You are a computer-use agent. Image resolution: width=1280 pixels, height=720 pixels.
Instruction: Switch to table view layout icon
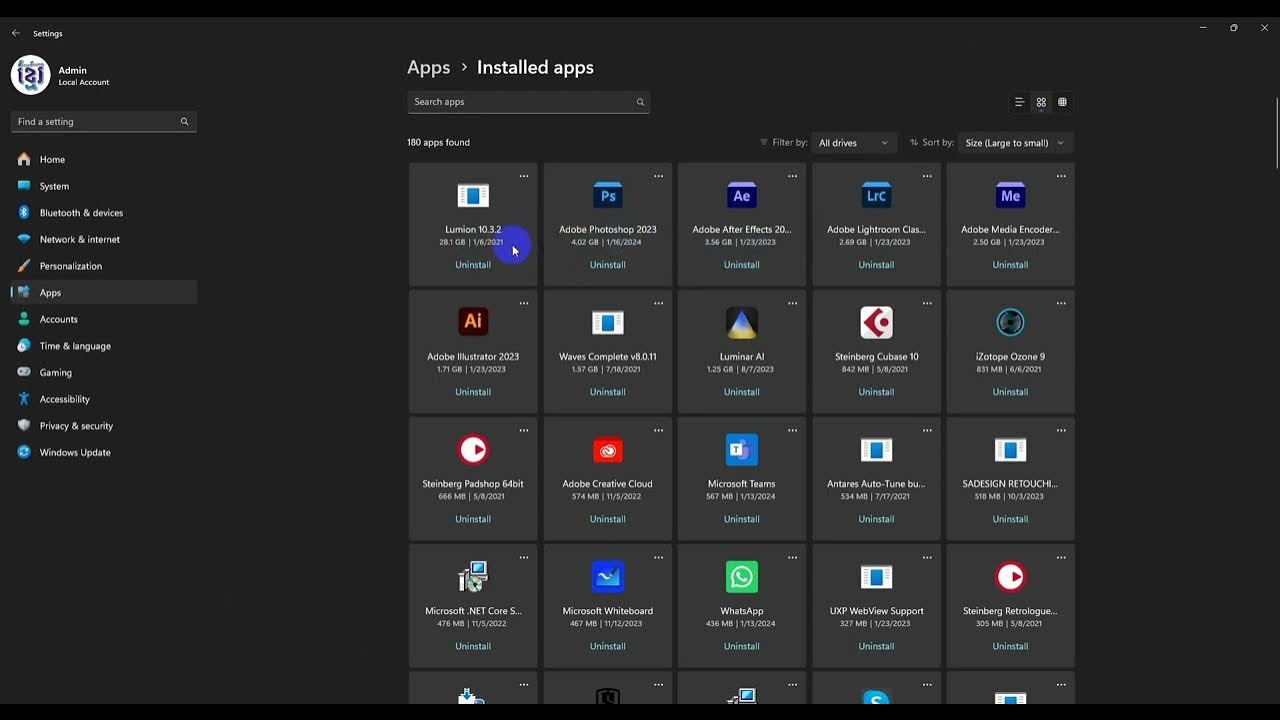click(1062, 102)
